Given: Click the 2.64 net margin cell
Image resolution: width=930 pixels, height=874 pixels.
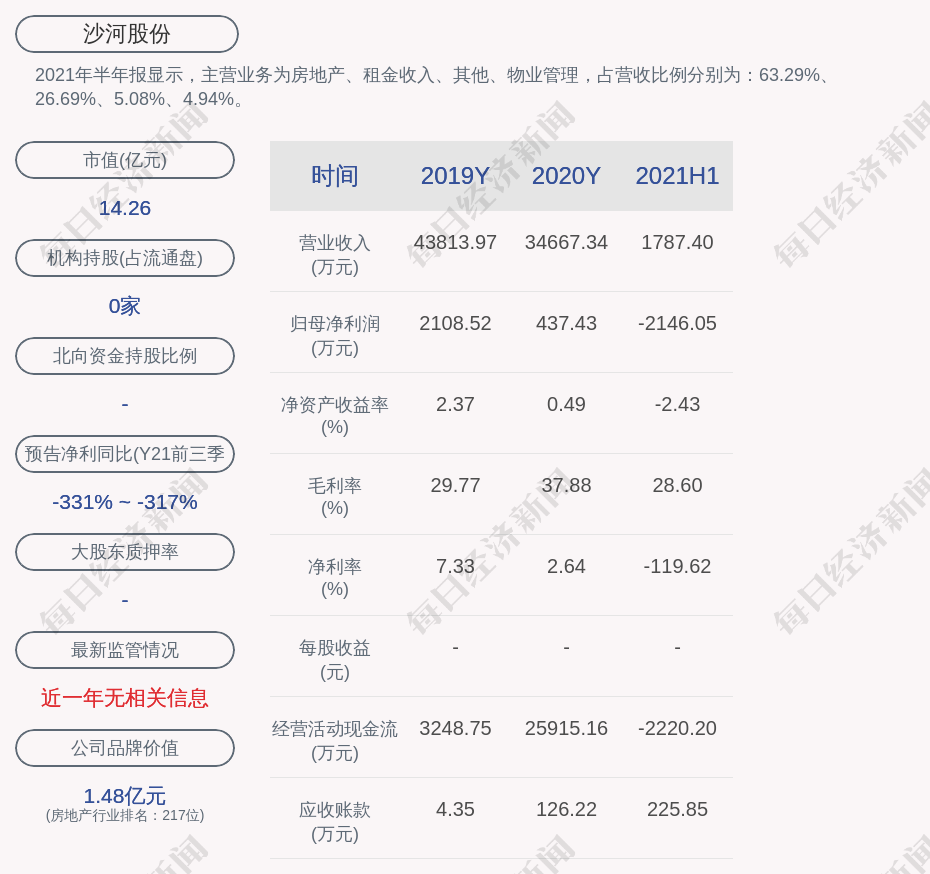Looking at the screenshot, I should tap(566, 566).
